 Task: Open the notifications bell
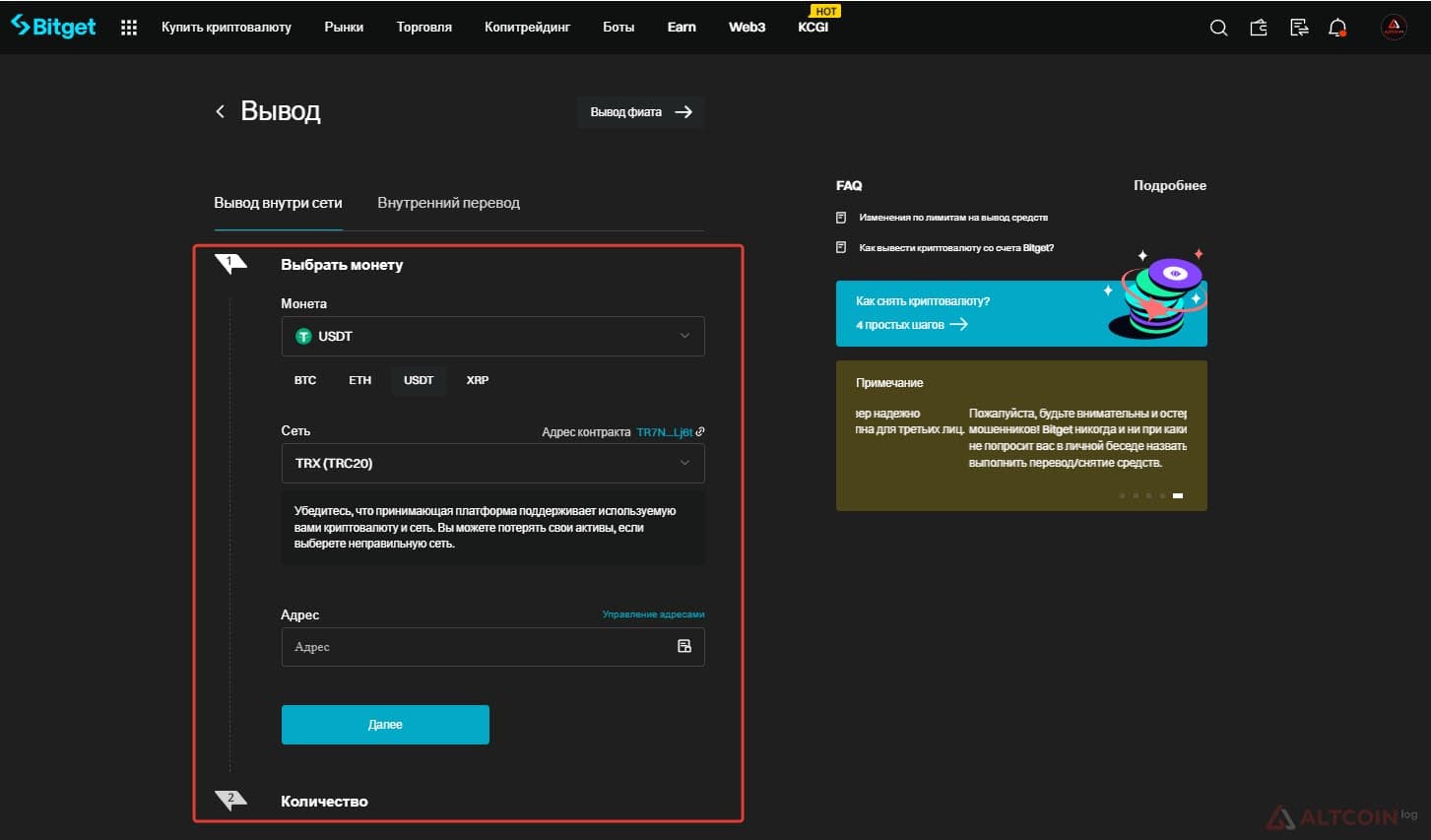(x=1337, y=28)
